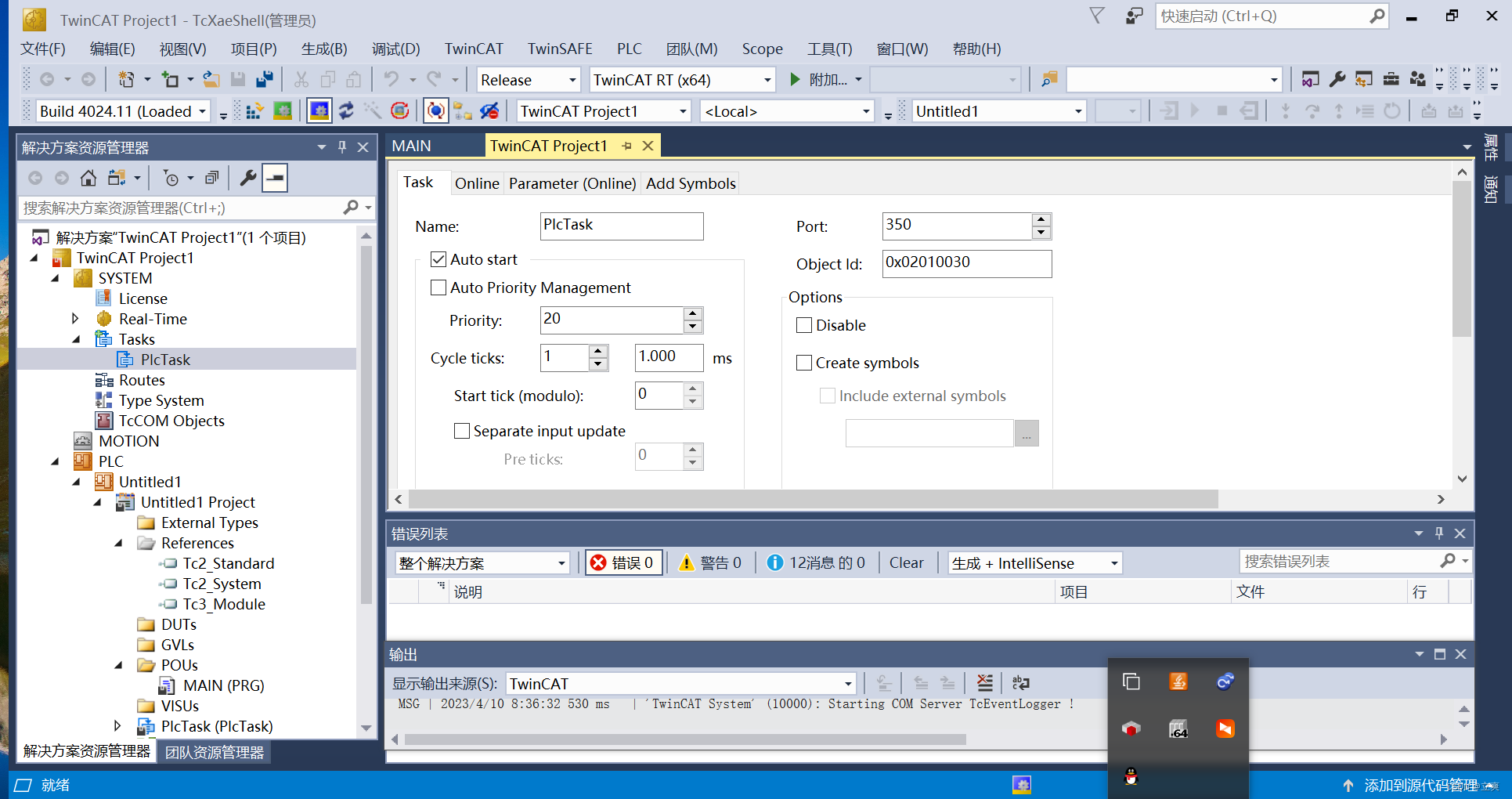Viewport: 1512px width, 799px height.
Task: Click the TwinCAT .64 tray icon
Action: pos(1178,729)
